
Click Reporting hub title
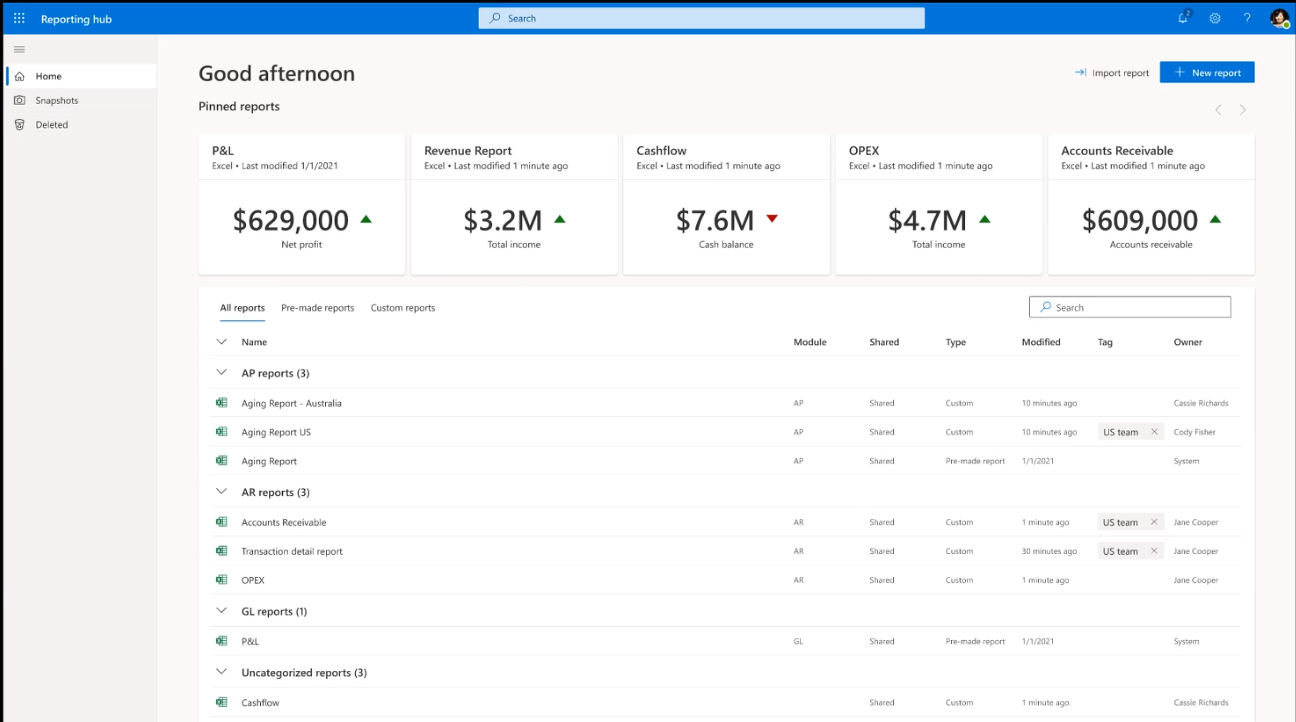pyautogui.click(x=76, y=19)
